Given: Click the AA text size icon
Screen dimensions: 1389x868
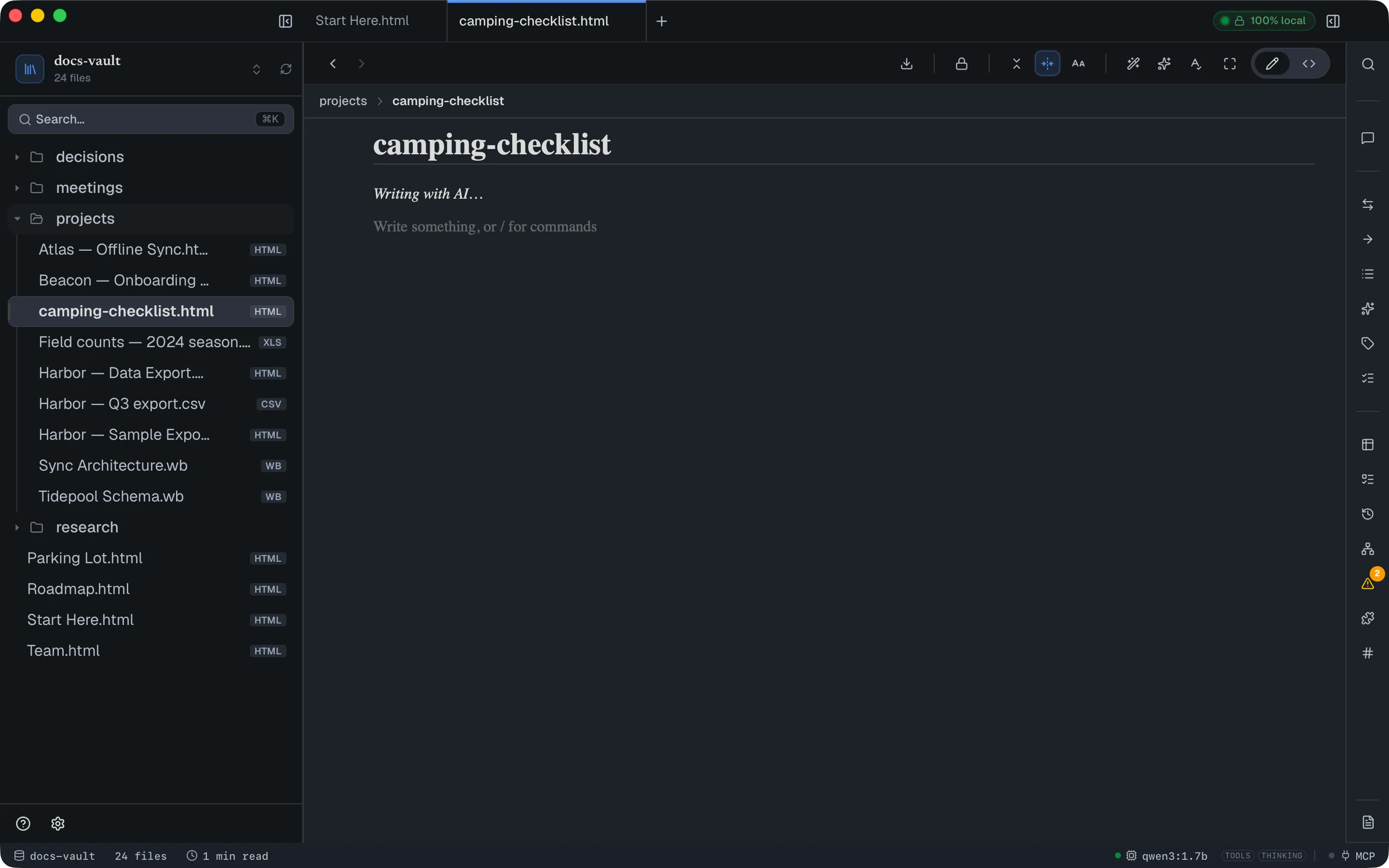Looking at the screenshot, I should (1078, 64).
